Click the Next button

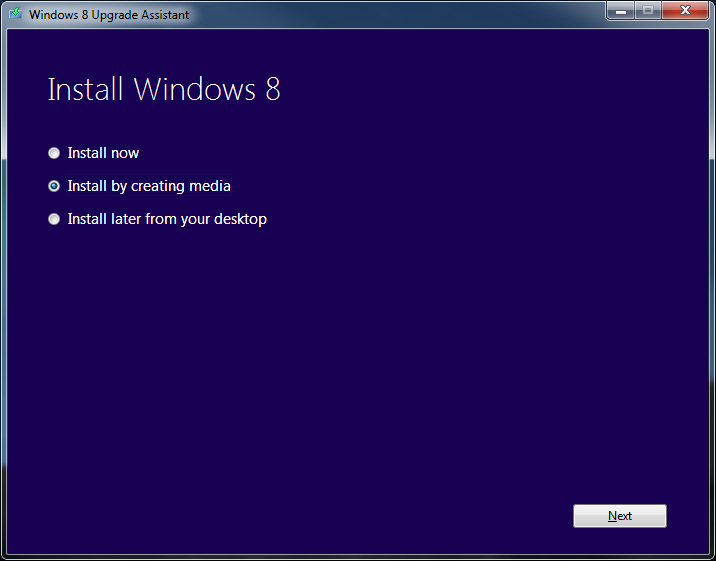point(620,516)
